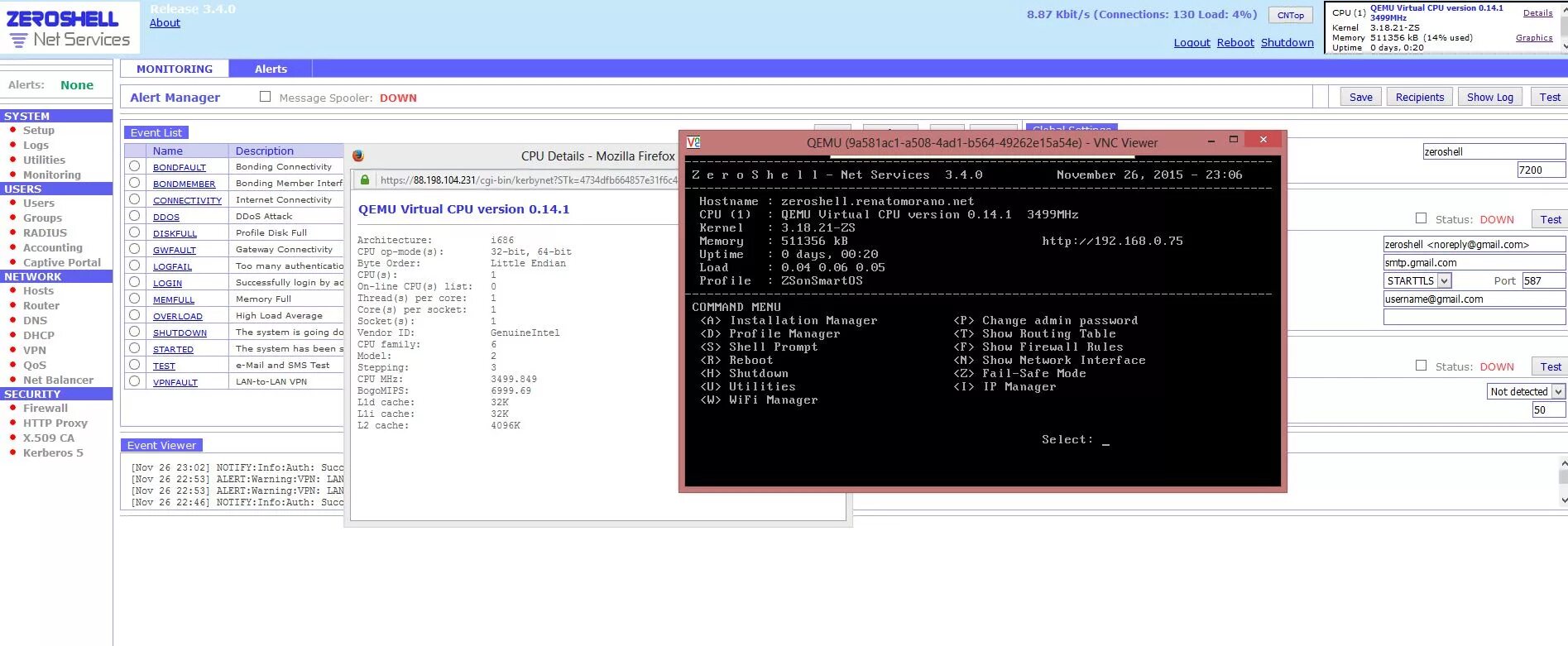
Task: Select the VPNFAULT radio button
Action: 134,381
